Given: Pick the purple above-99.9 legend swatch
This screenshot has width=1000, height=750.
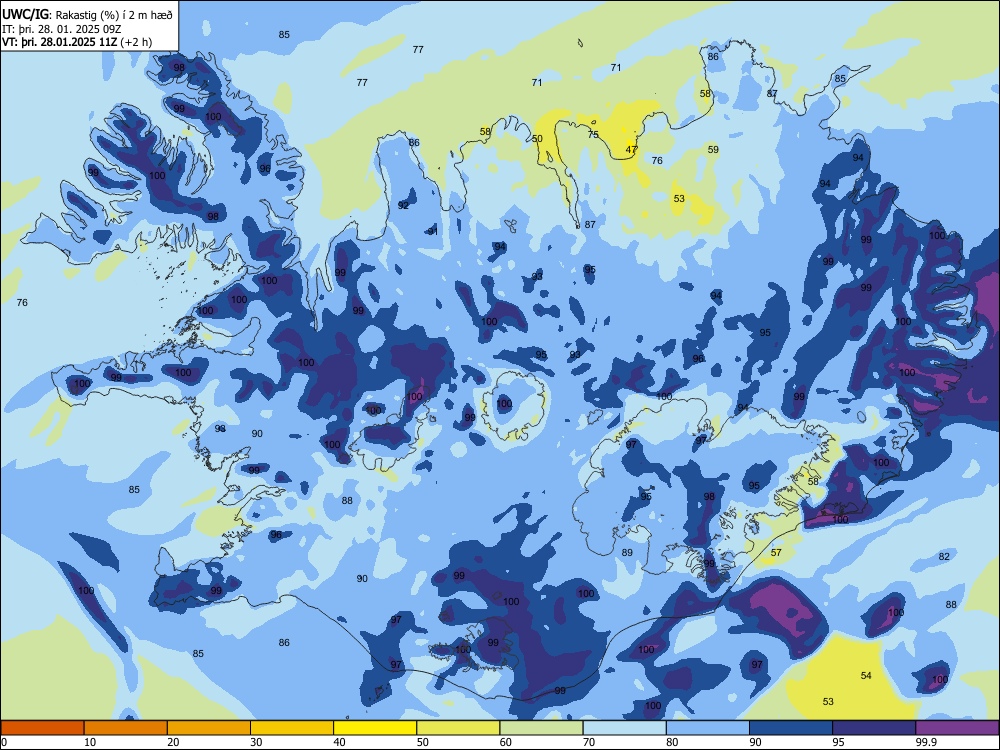Looking at the screenshot, I should (x=957, y=728).
